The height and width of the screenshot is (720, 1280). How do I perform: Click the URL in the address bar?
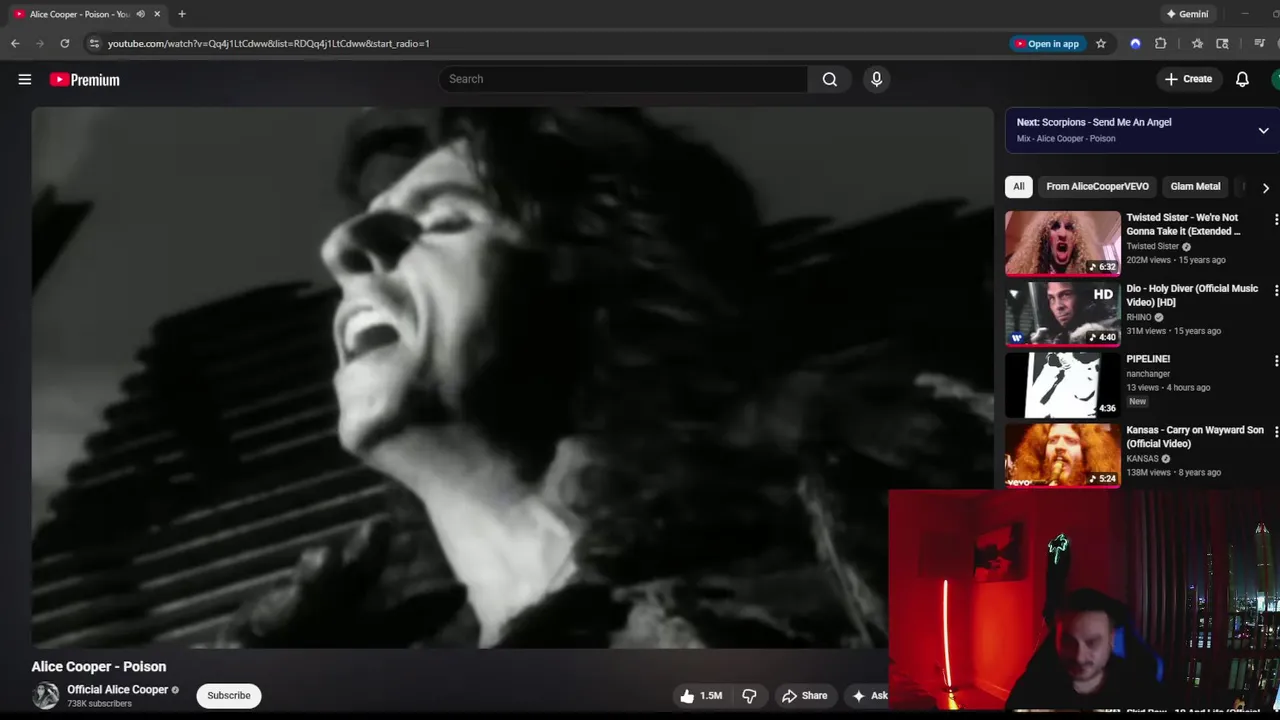[x=269, y=44]
